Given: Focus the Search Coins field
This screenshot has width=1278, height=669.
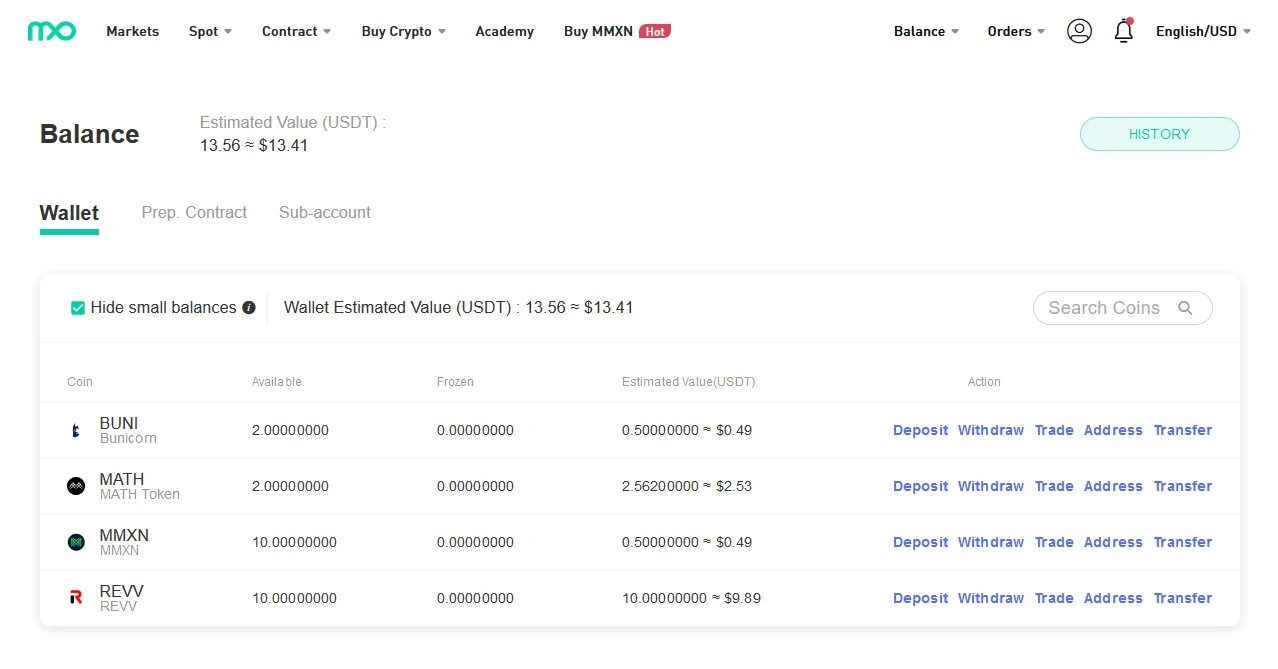Looking at the screenshot, I should 1122,308.
